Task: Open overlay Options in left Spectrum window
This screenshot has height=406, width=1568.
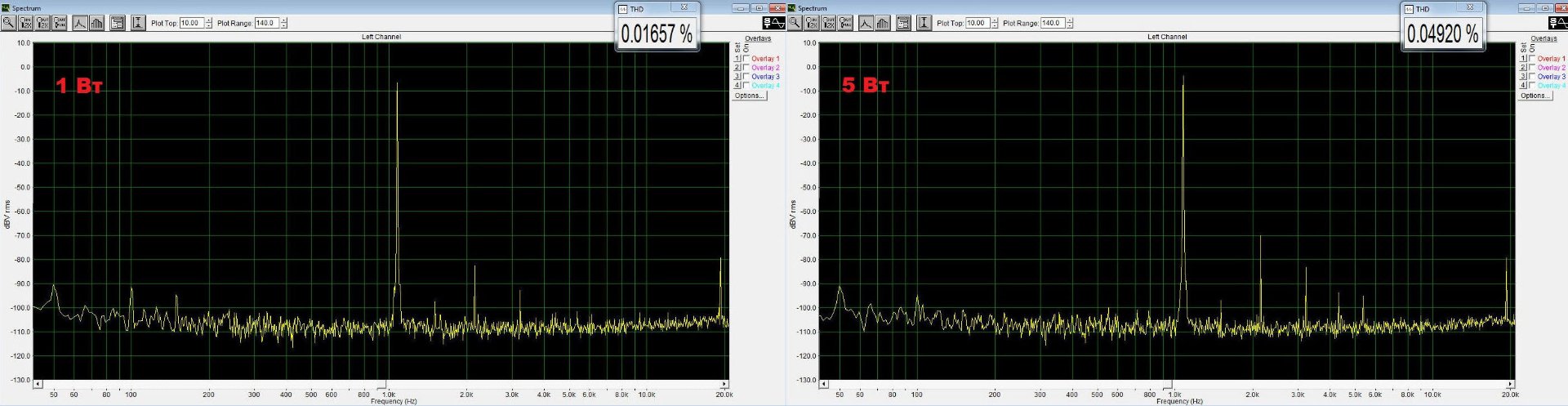Action: click(748, 96)
